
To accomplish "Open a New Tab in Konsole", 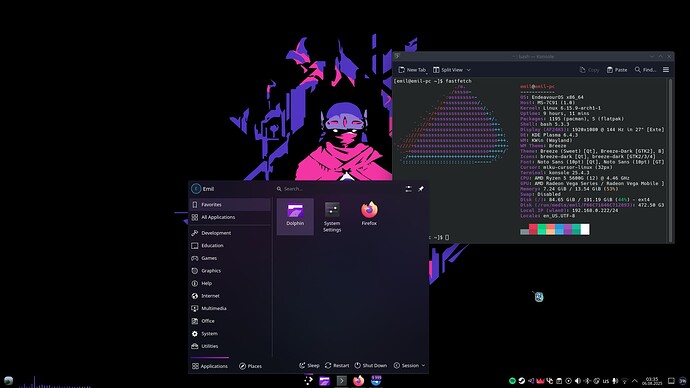I will (412, 70).
